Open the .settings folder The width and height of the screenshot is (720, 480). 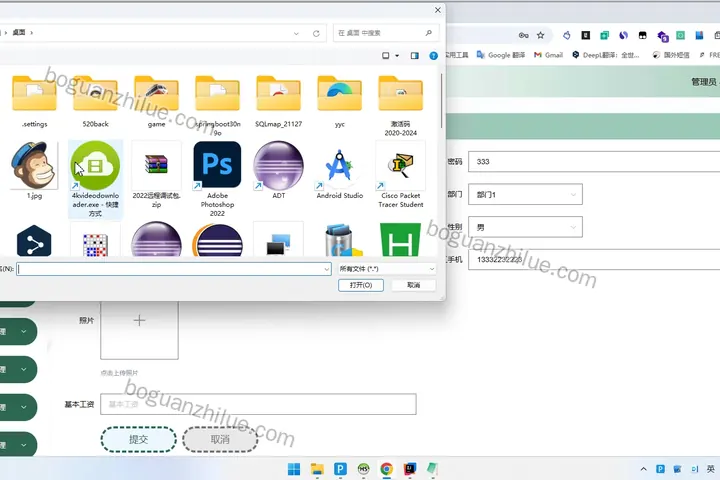click(34, 102)
